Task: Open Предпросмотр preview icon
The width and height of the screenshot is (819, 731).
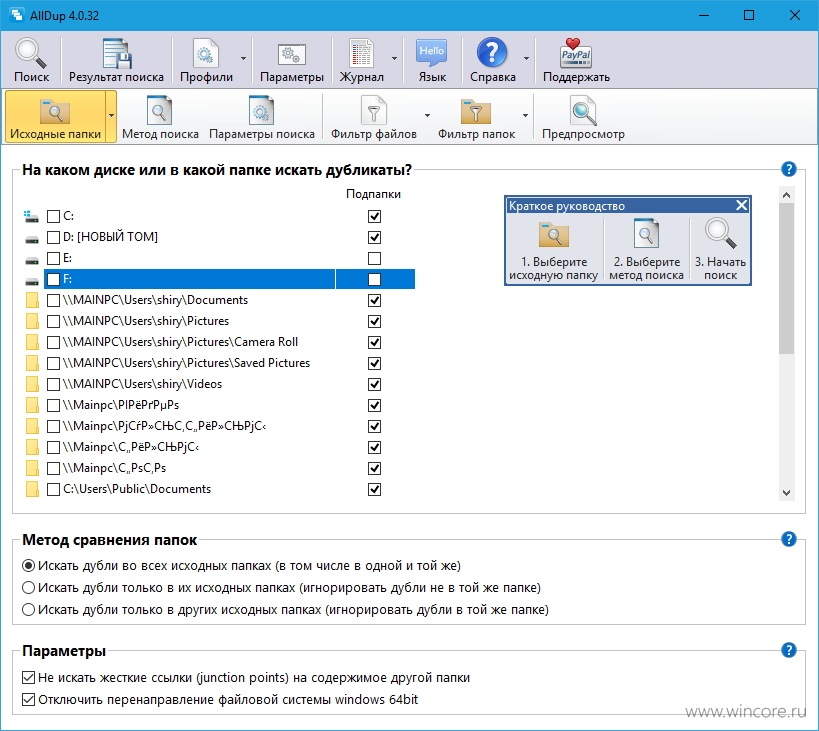Action: pos(583,110)
